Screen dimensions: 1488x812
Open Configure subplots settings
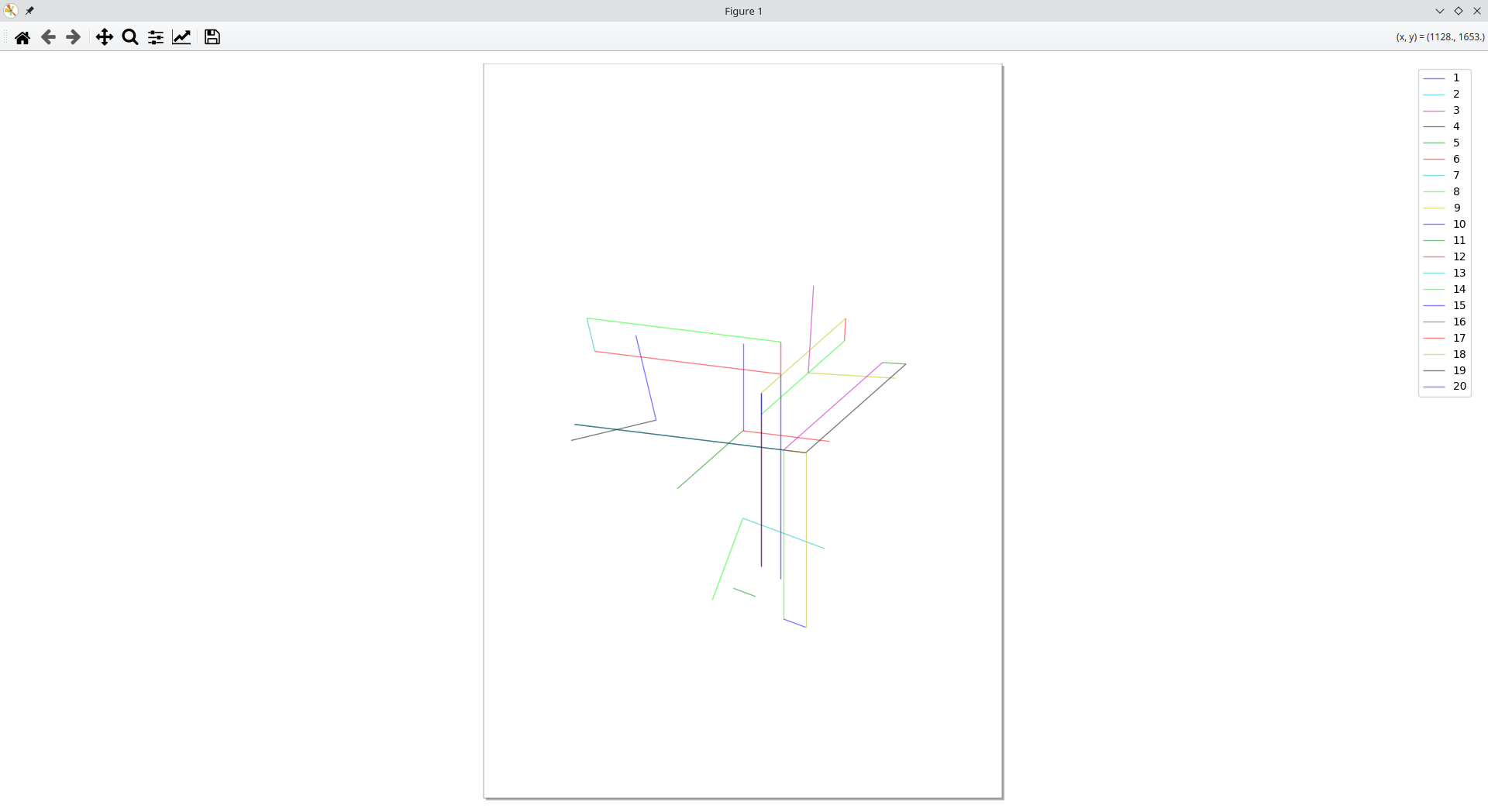coord(156,37)
